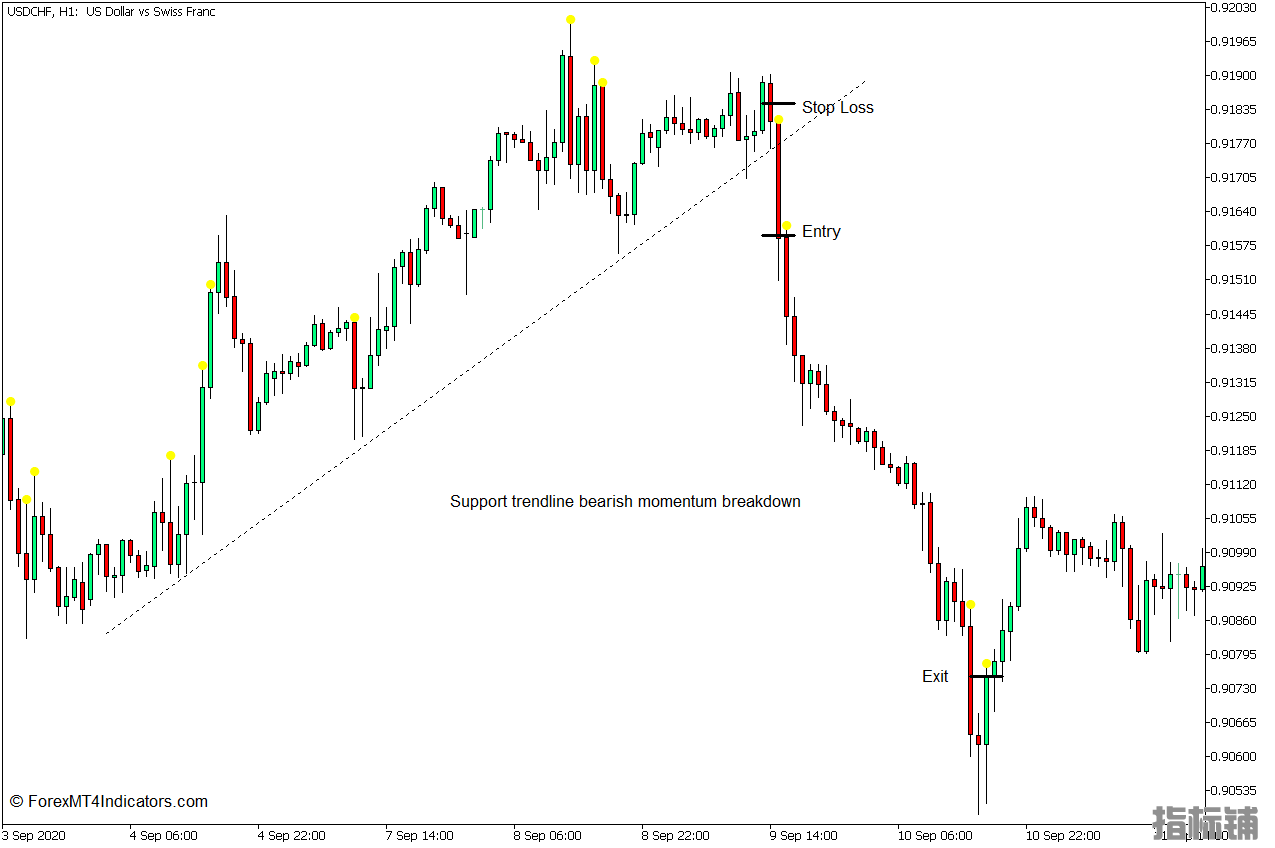Click the 0.91445 price axis label

coord(1233,315)
